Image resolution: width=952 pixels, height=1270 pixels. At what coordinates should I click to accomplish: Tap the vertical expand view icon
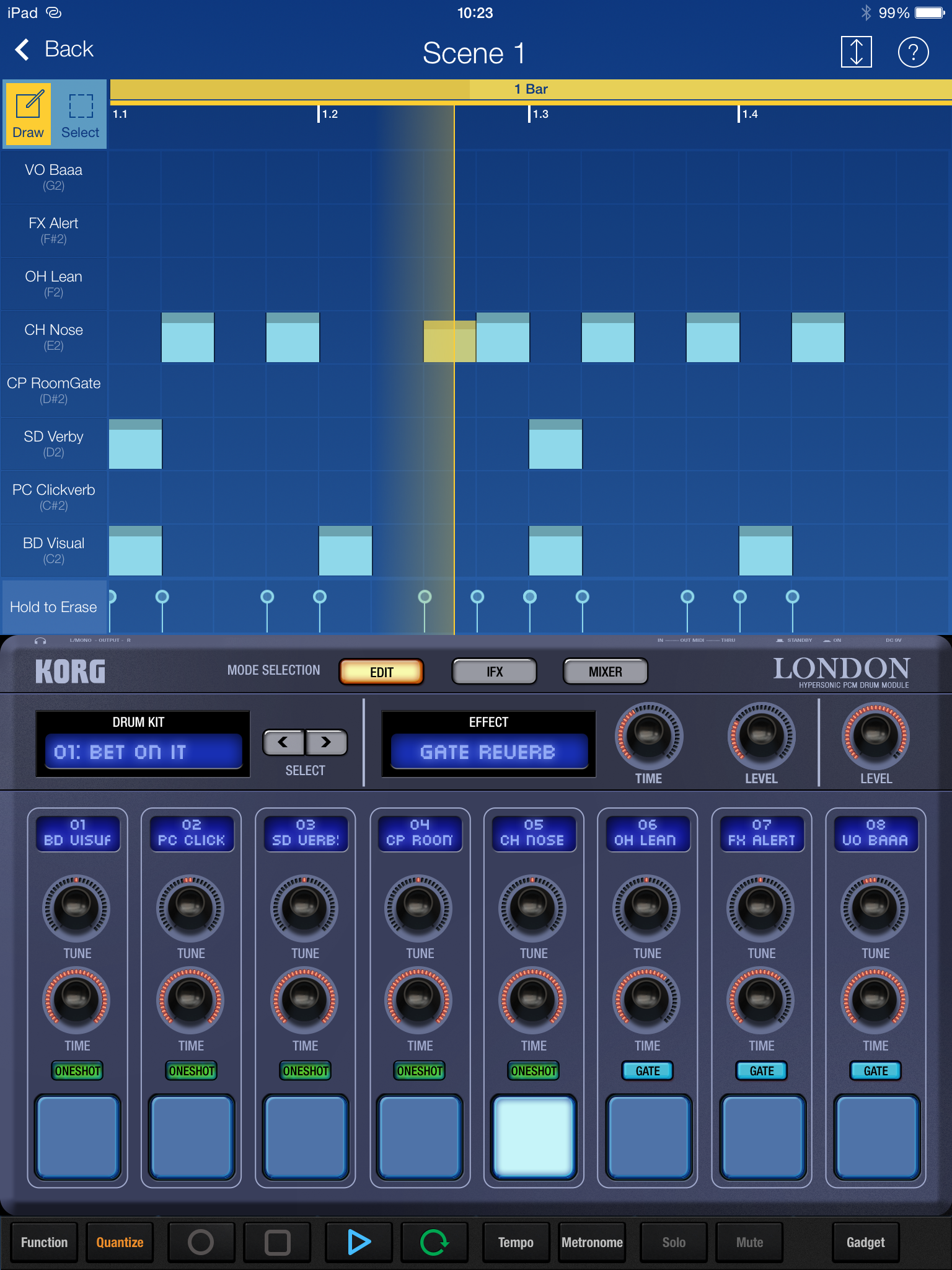click(856, 51)
